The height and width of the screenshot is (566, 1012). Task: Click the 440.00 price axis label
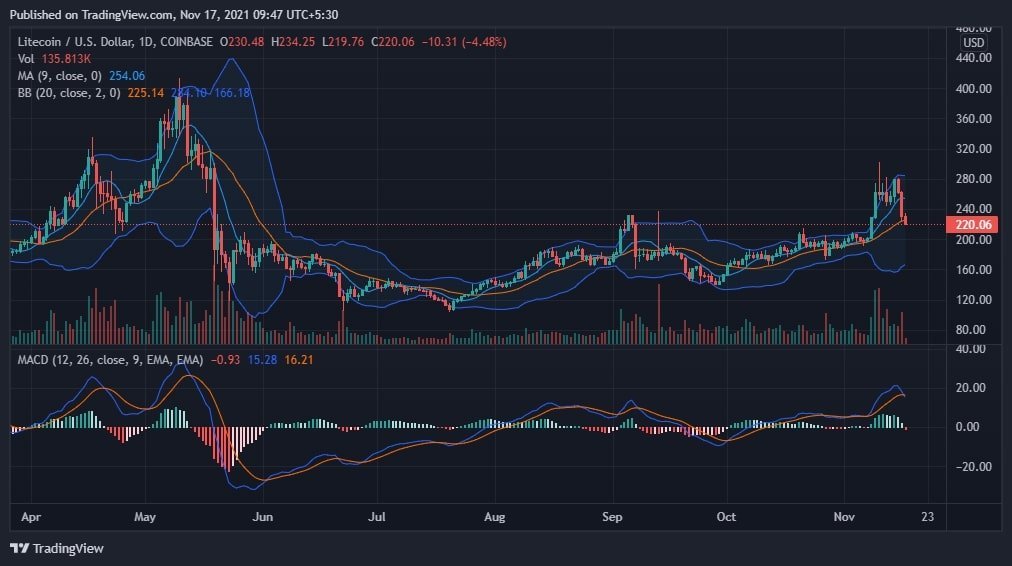click(973, 58)
